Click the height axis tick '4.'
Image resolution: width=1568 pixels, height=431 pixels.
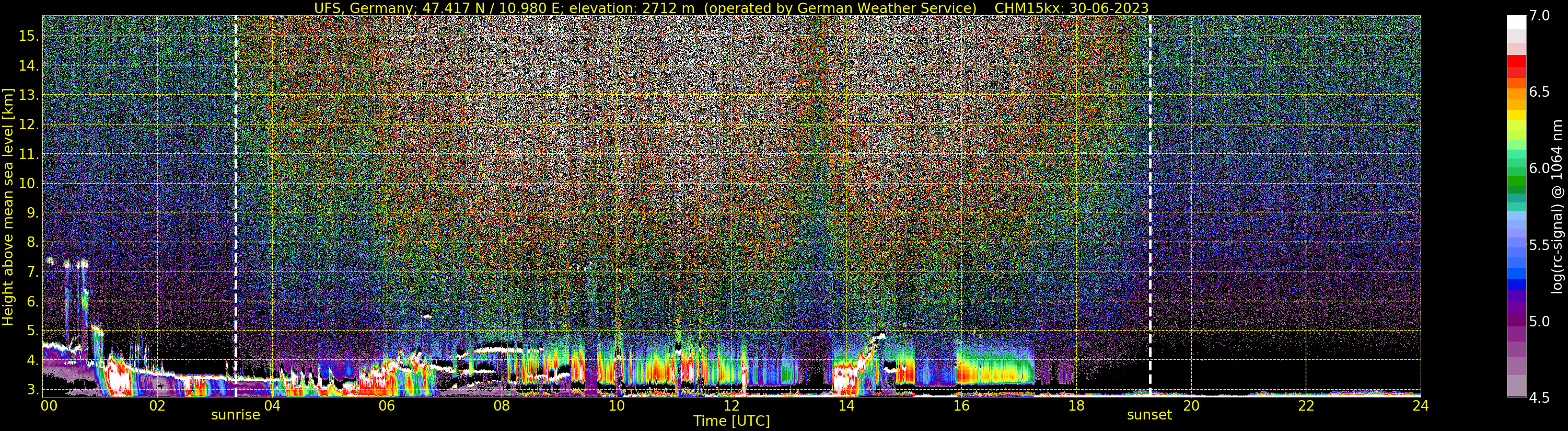(32, 360)
